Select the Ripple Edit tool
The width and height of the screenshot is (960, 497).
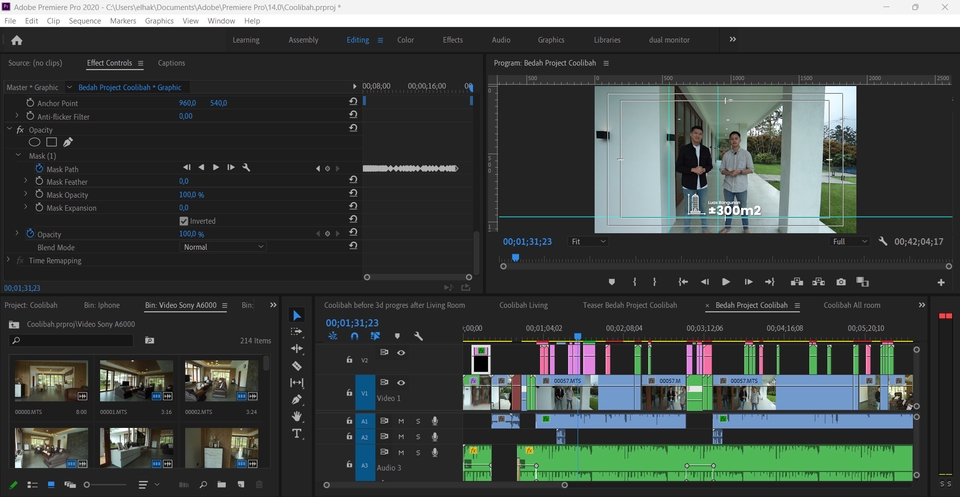(296, 348)
